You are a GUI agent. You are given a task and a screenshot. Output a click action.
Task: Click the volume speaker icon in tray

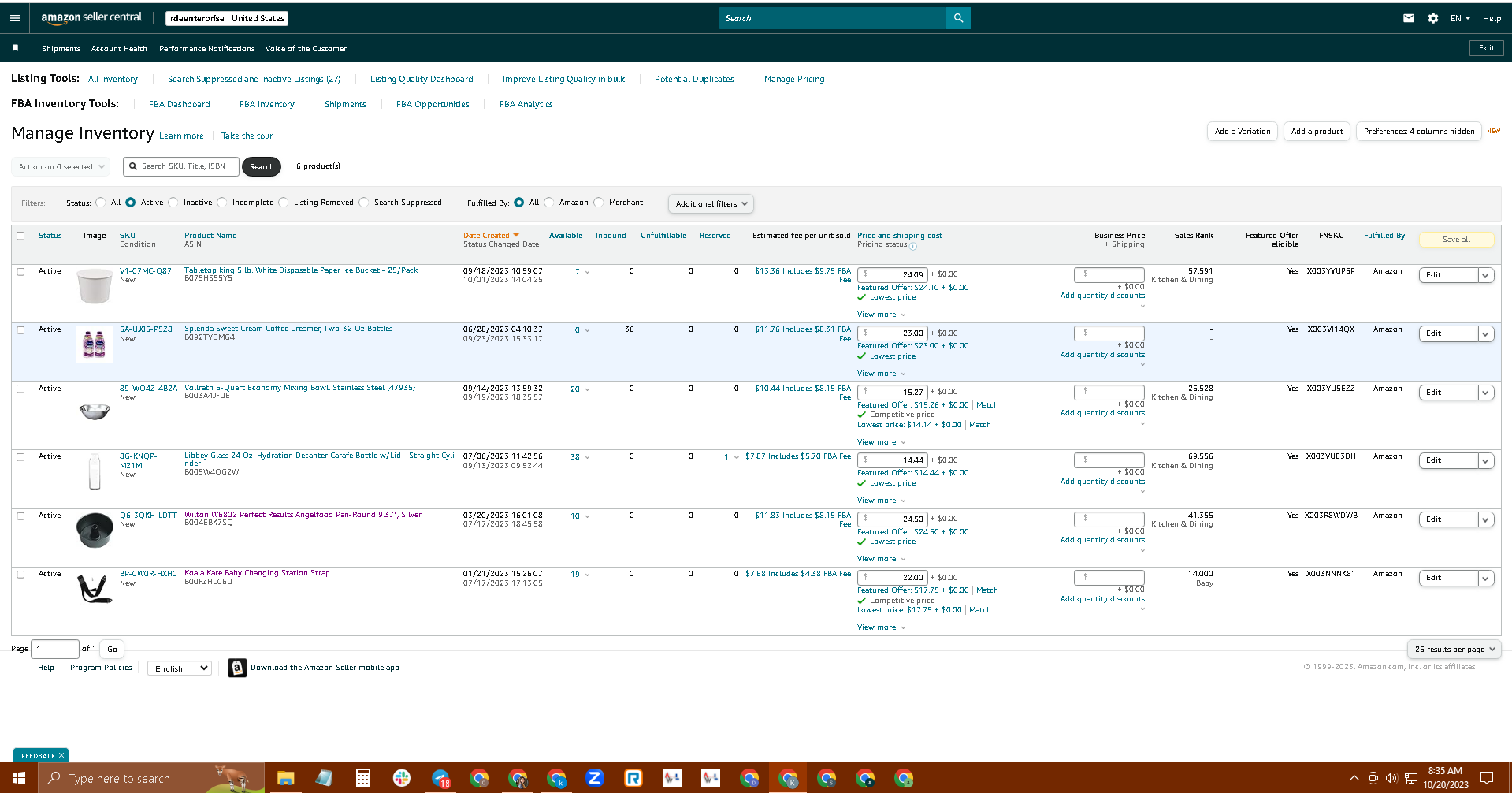(x=1391, y=778)
